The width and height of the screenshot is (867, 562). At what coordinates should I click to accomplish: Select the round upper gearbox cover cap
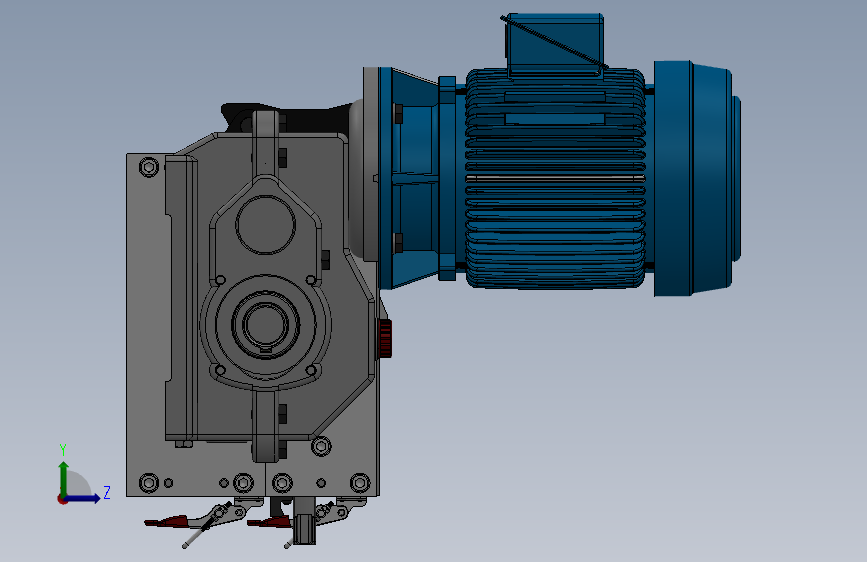coord(265,225)
